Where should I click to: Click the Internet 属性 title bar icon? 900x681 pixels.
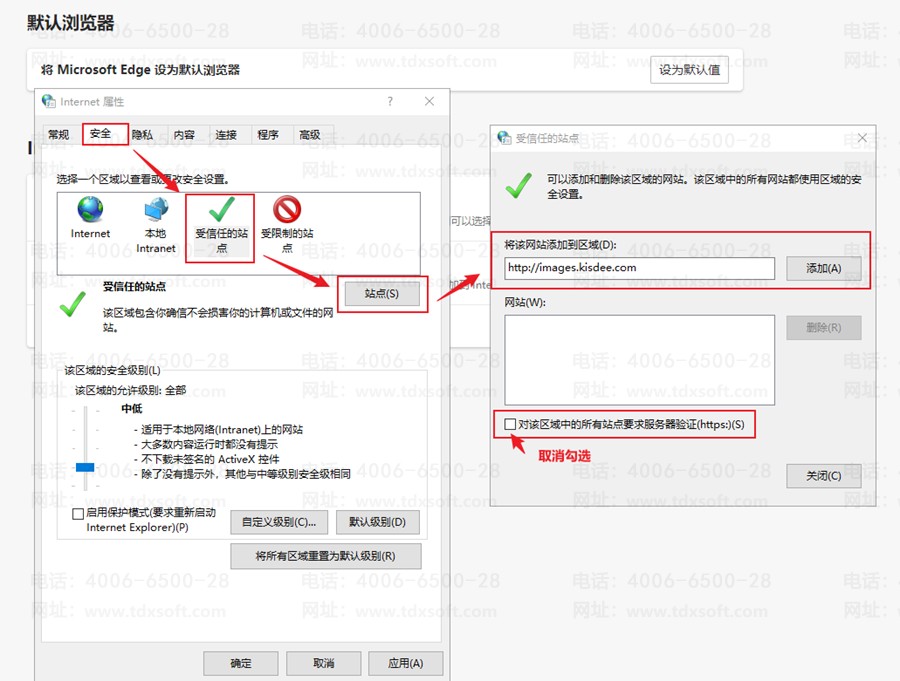click(49, 102)
